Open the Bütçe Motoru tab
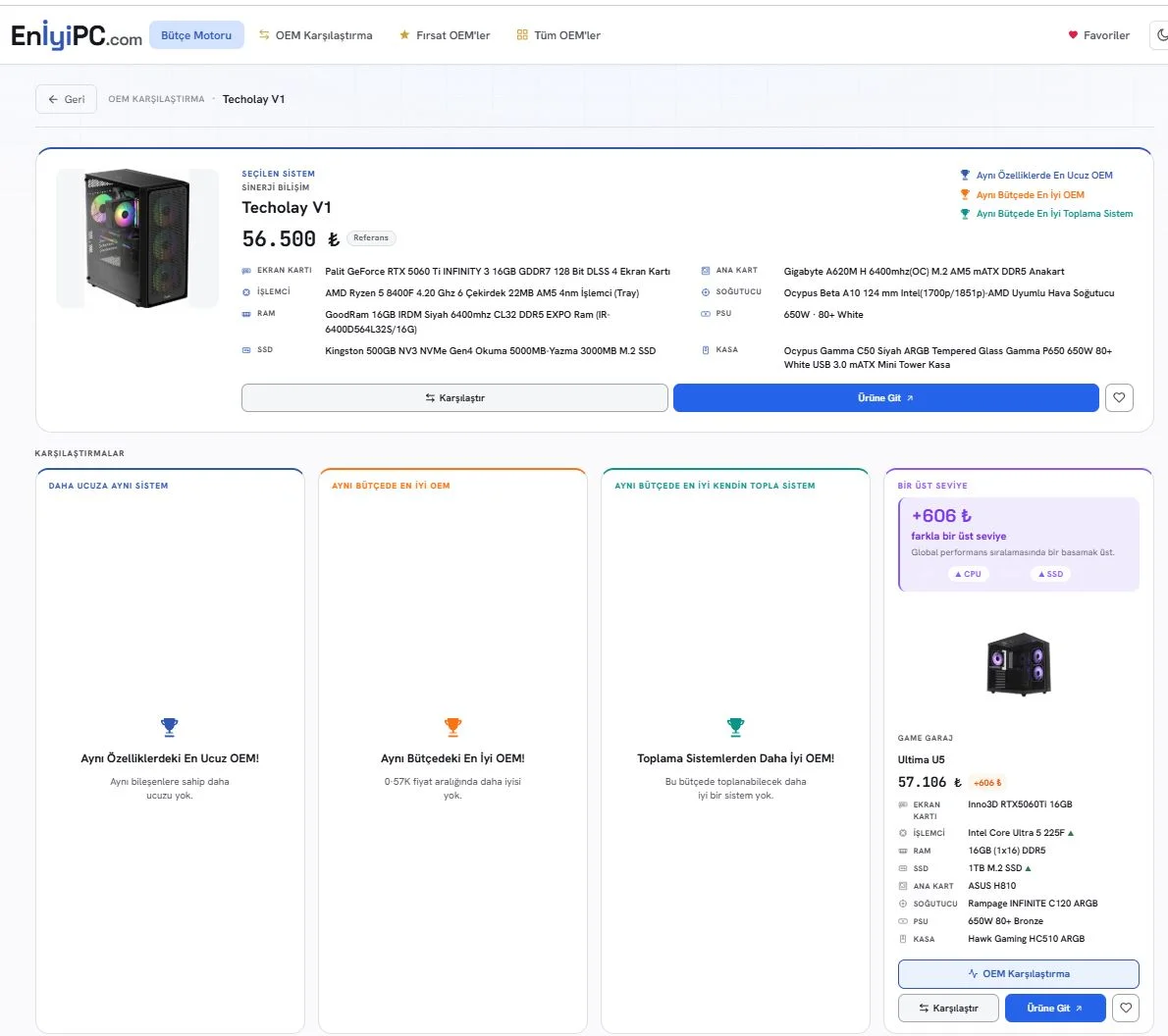Image resolution: width=1168 pixels, height=1036 pixels. point(196,35)
